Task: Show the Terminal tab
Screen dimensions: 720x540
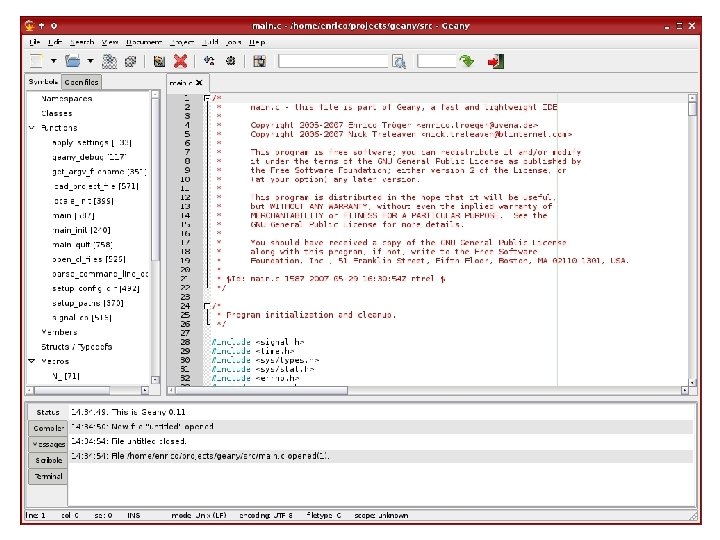Action: click(48, 476)
